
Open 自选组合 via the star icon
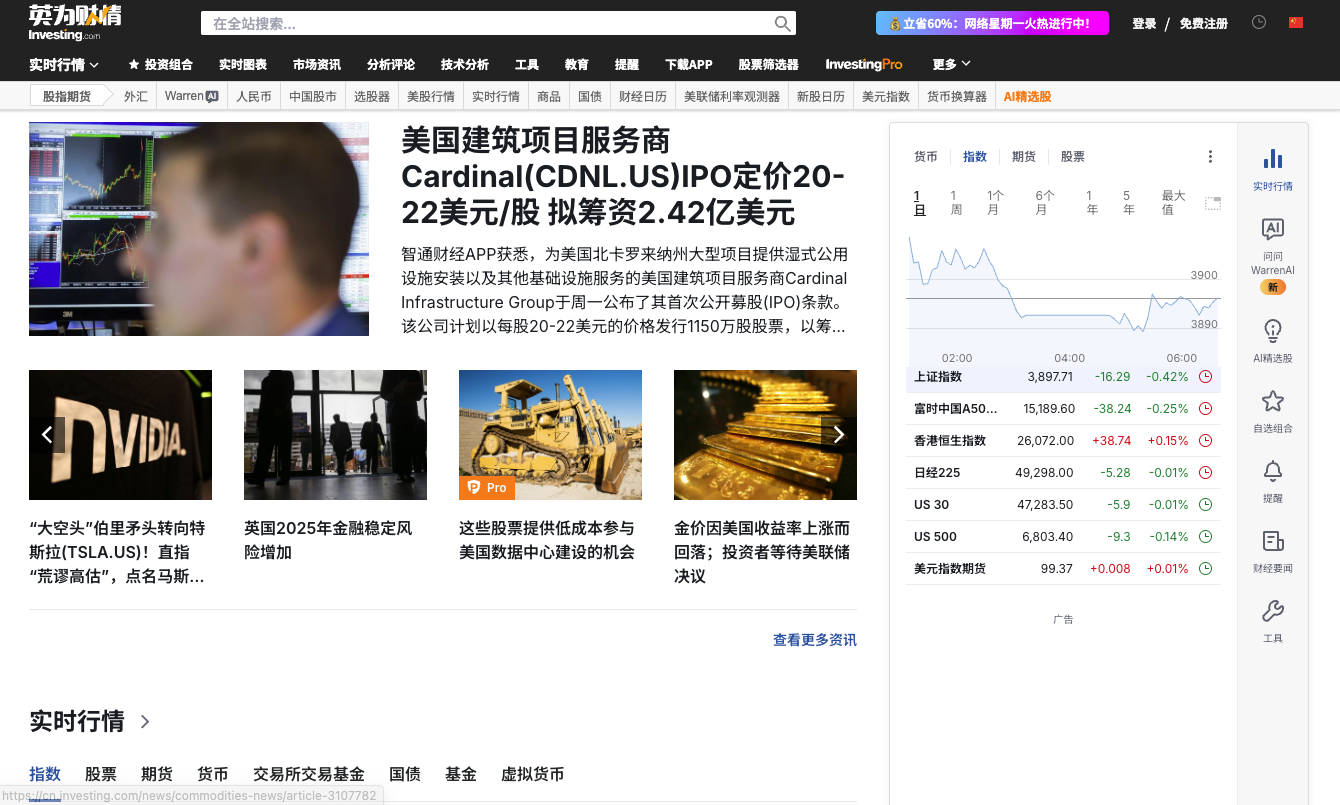point(1272,401)
